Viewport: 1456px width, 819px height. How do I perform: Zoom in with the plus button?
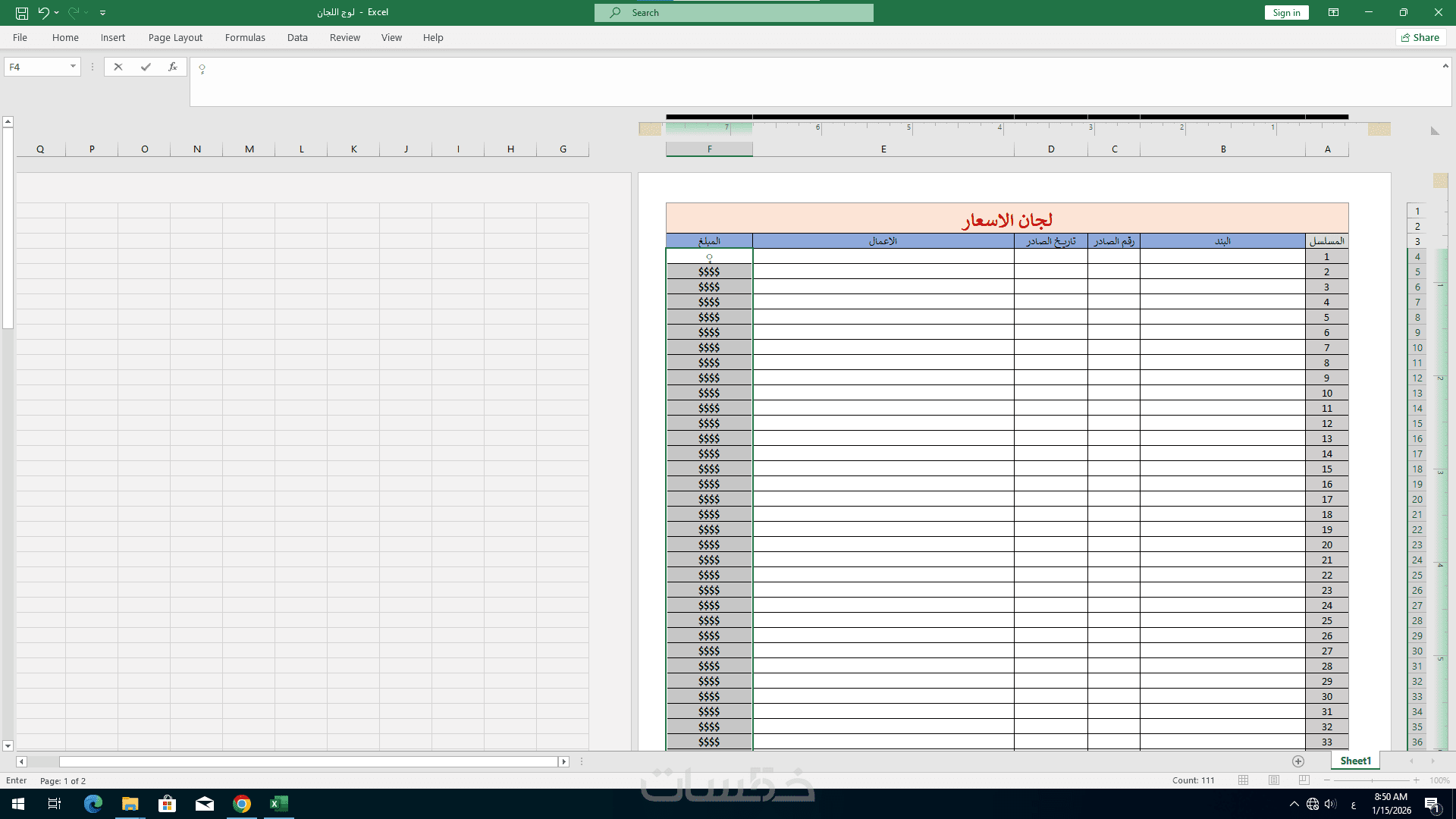(1416, 780)
